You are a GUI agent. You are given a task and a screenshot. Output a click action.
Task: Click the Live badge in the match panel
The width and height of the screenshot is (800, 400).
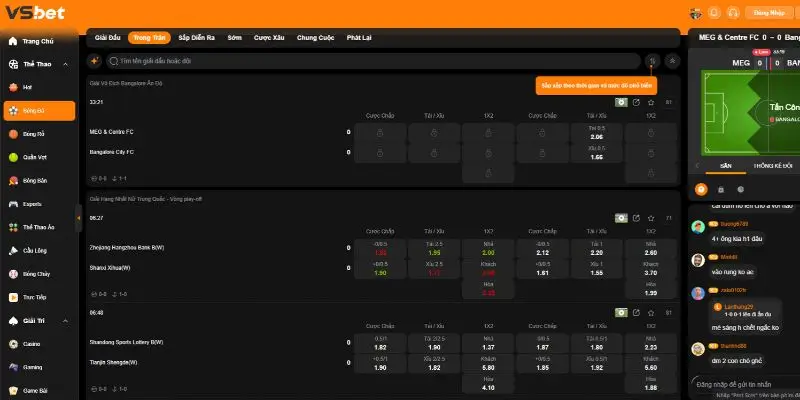click(761, 52)
